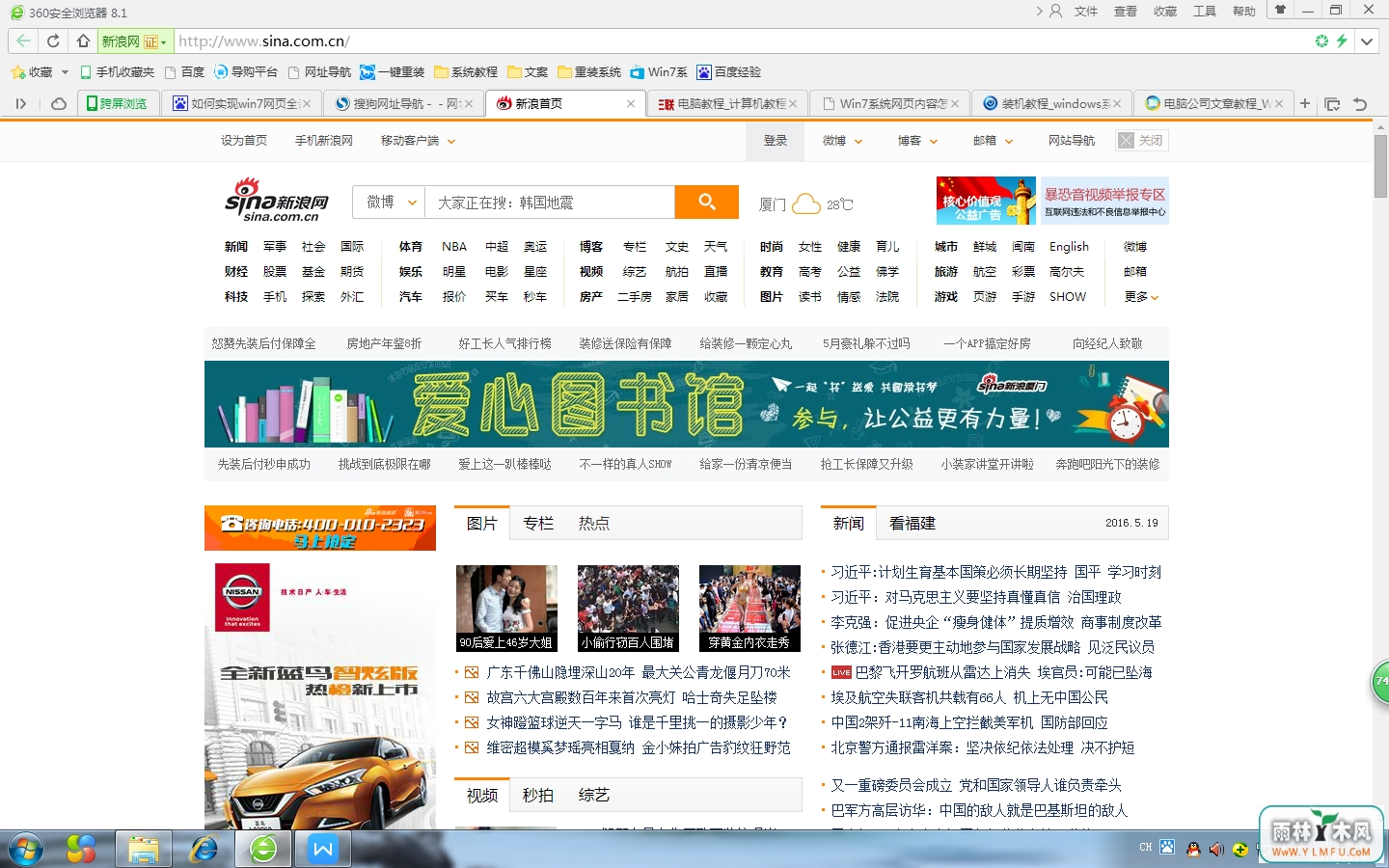Open the 查看 browser menu
Screen dimensions: 1389x868
coord(1126,12)
